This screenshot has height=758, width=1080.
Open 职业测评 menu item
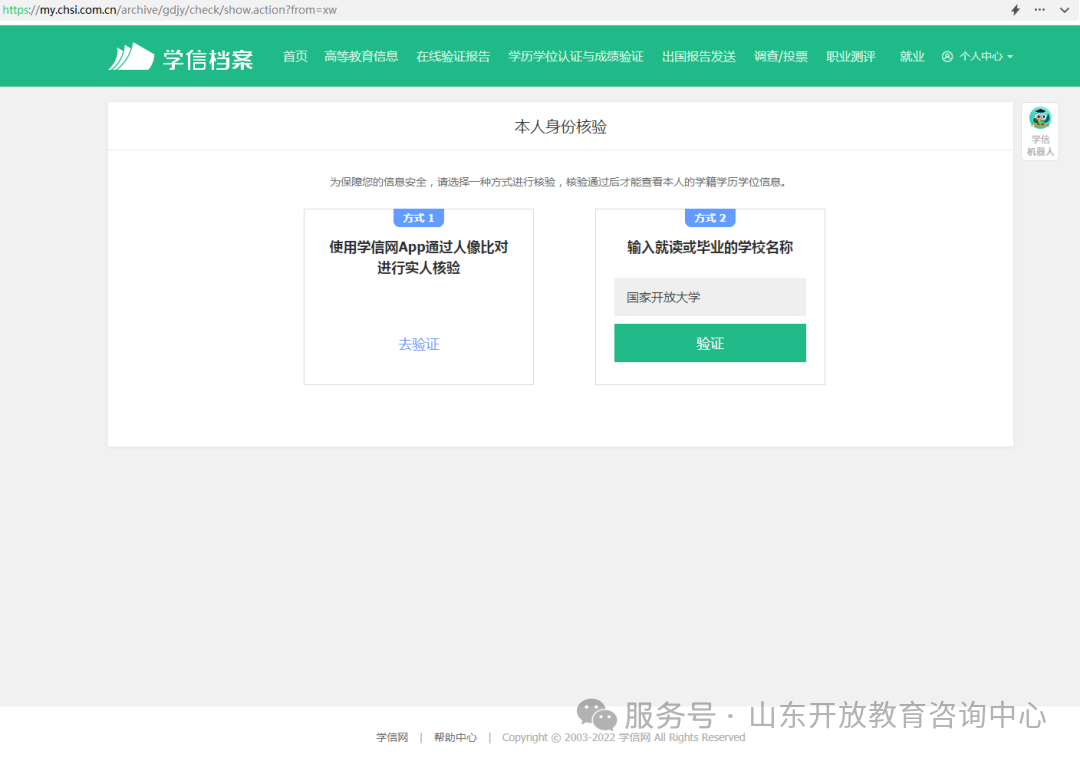point(851,56)
